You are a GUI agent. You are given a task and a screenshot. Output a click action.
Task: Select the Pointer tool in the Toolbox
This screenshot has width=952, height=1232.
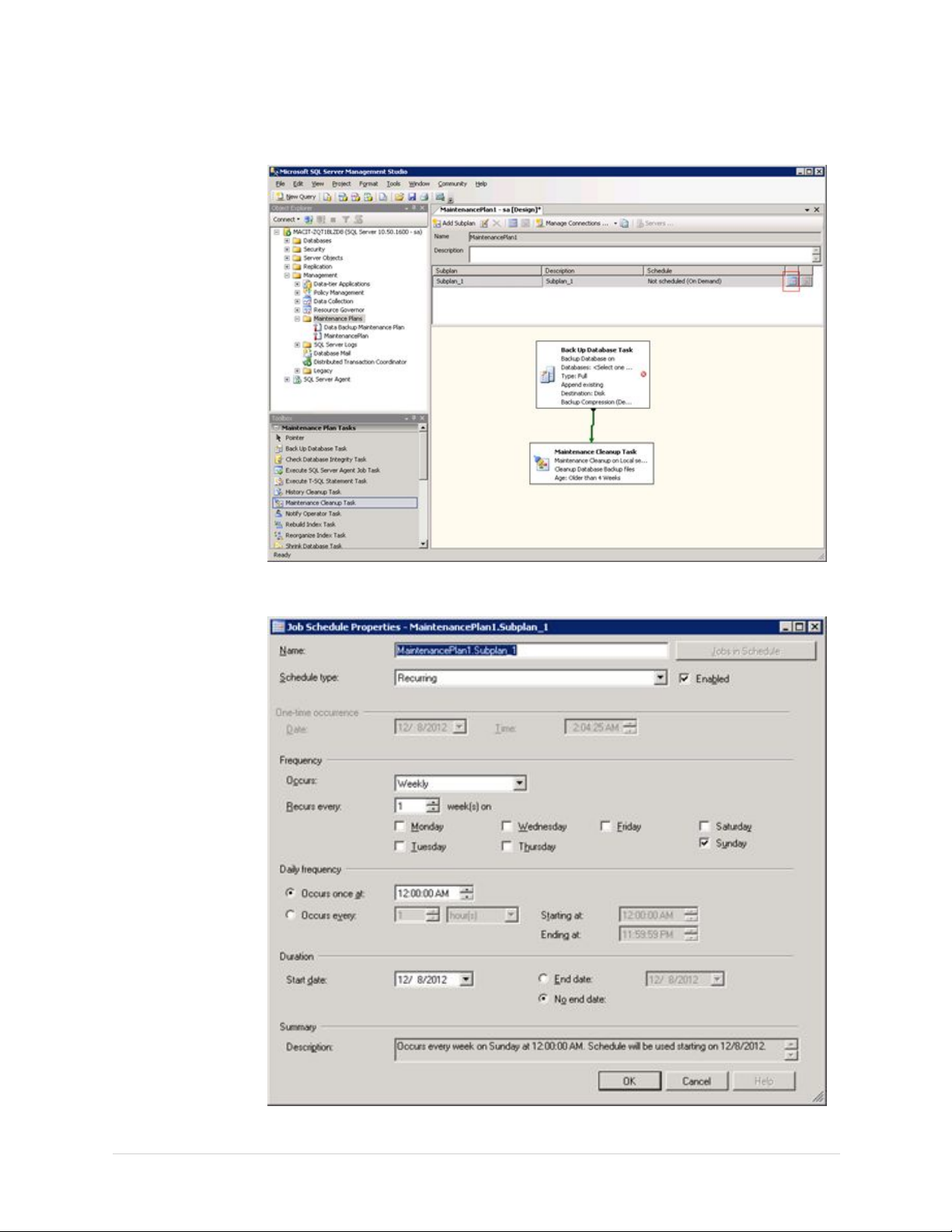[295, 438]
